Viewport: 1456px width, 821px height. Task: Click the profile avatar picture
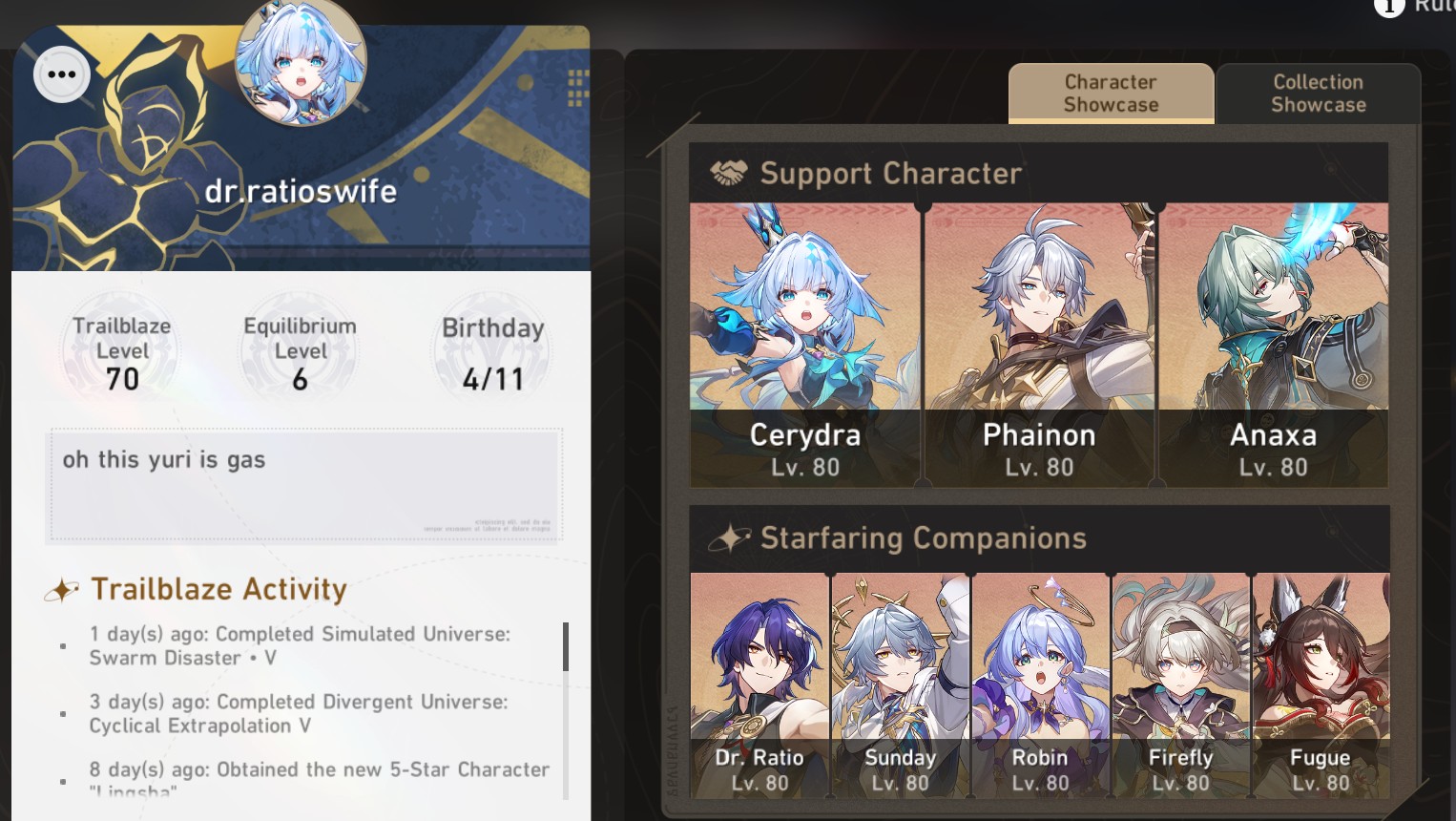pos(301,62)
